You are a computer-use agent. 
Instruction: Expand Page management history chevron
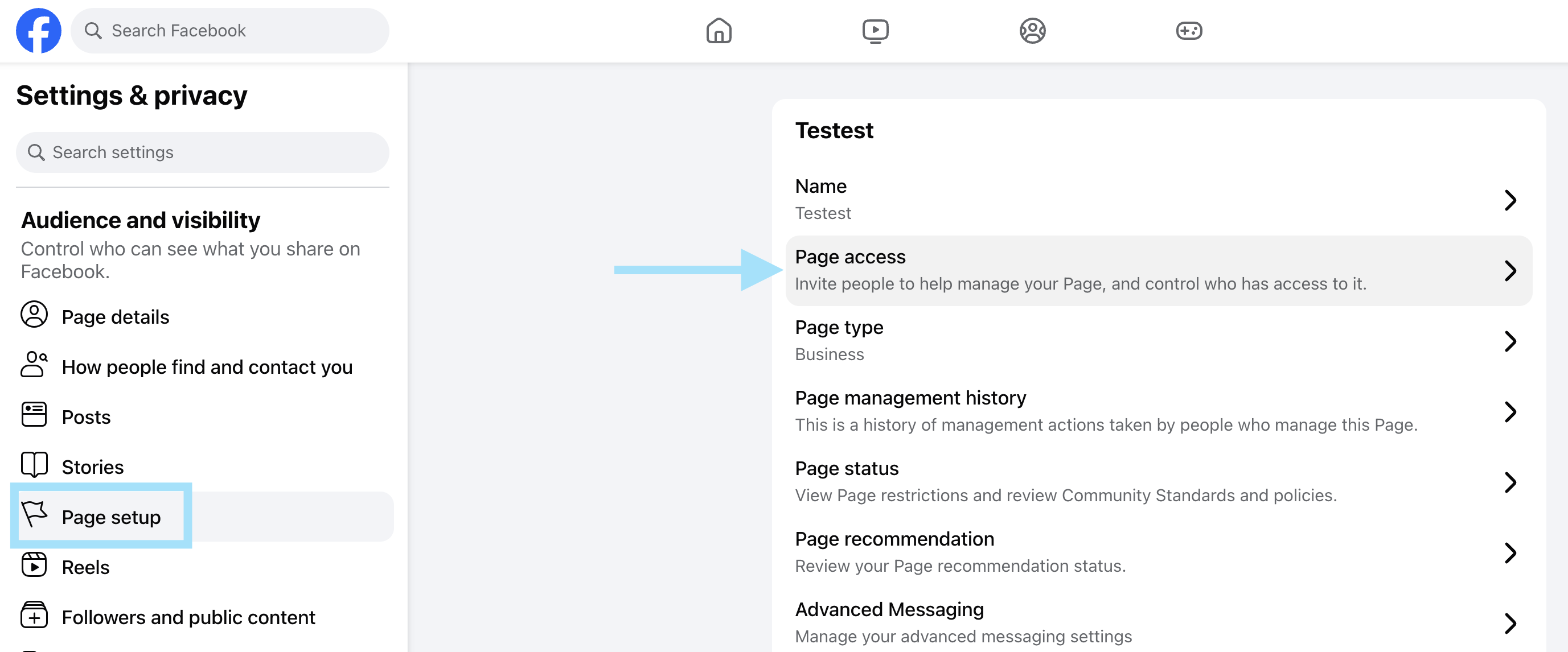pos(1509,412)
